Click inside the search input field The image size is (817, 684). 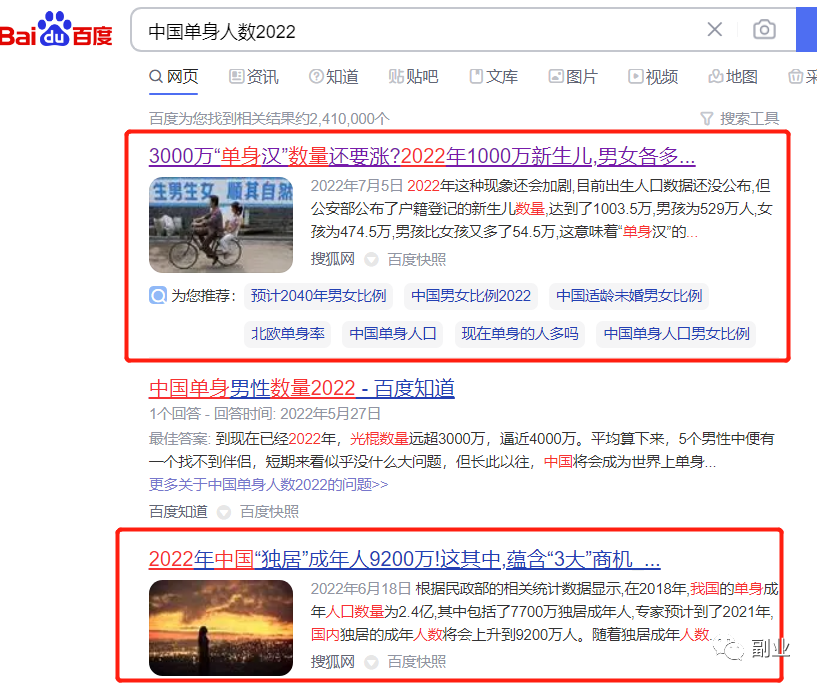[420, 31]
